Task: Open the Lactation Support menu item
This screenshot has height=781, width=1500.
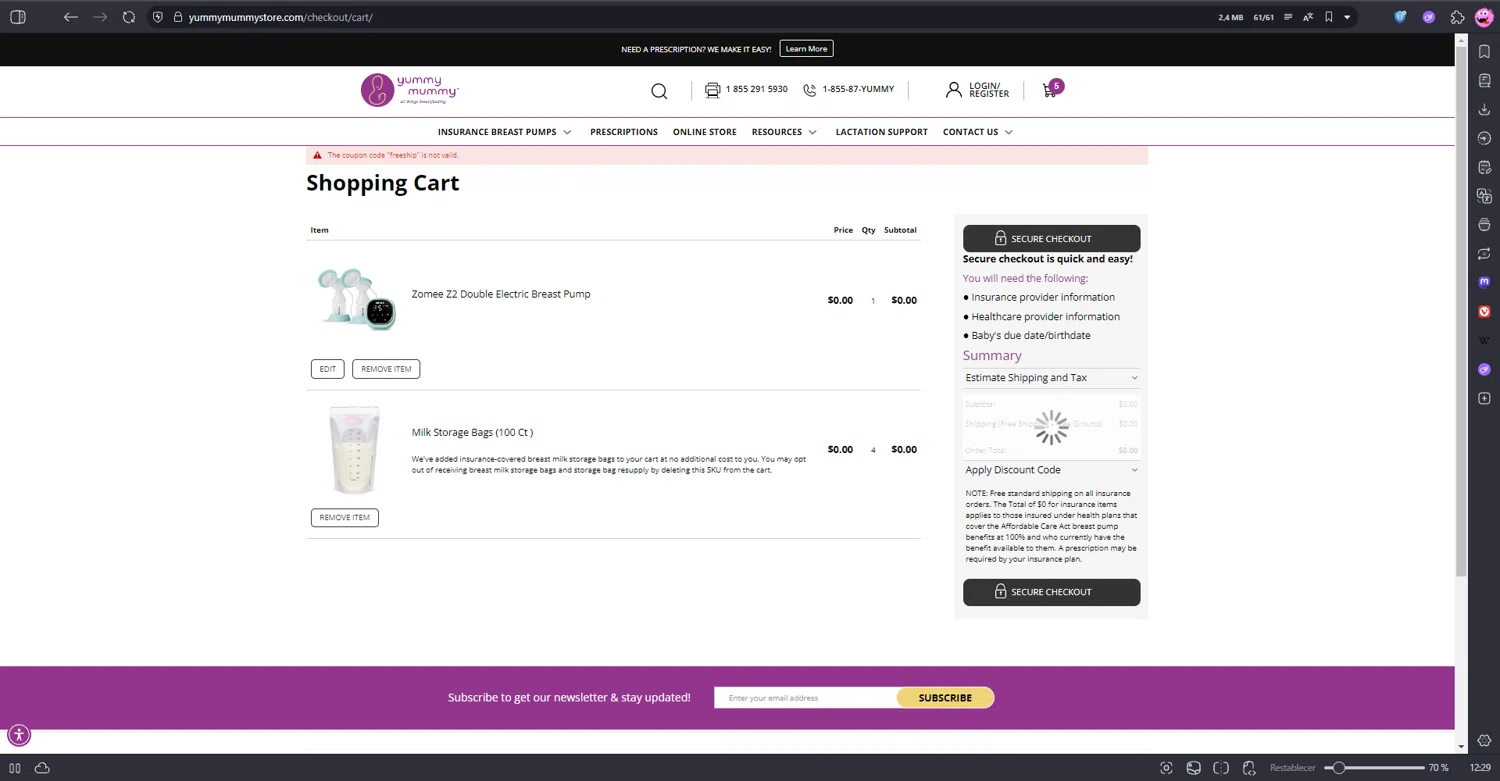Action: pyautogui.click(x=881, y=132)
